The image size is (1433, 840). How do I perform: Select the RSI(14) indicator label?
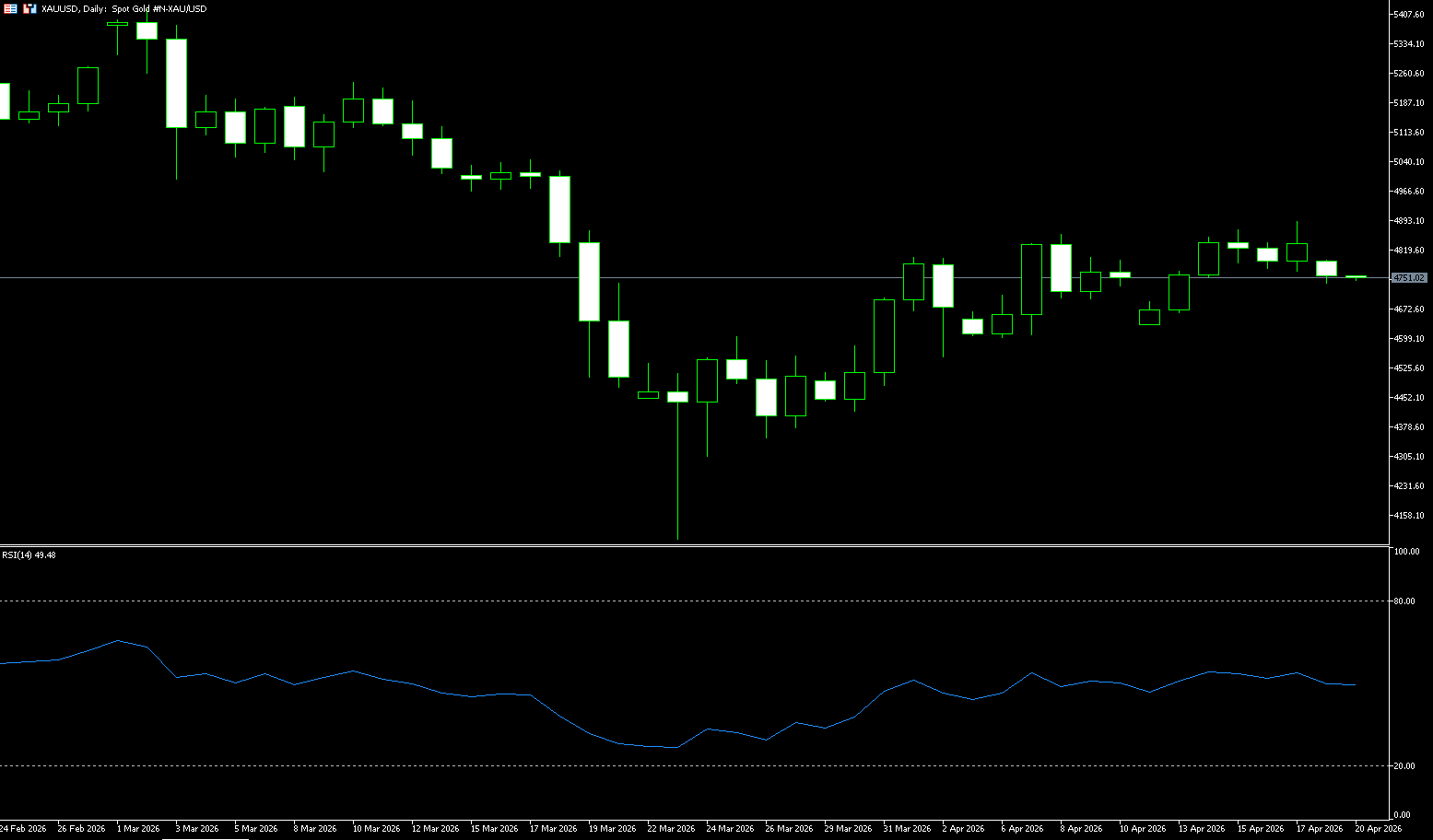coord(29,554)
